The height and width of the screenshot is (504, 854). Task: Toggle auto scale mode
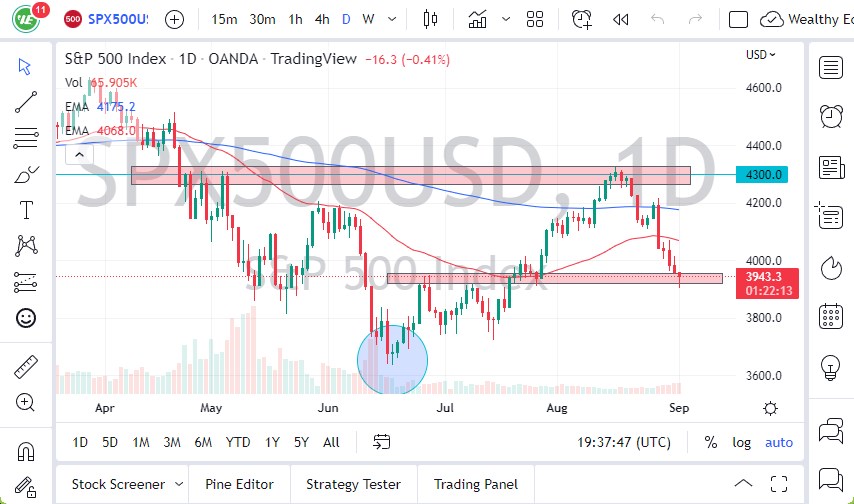[779, 442]
